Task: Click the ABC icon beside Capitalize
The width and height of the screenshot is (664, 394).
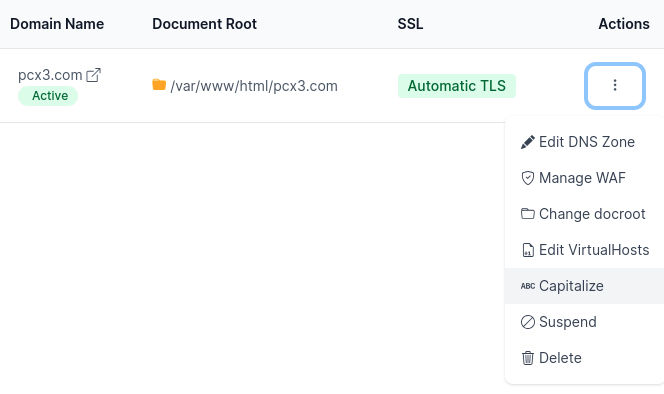Action: pyautogui.click(x=528, y=286)
